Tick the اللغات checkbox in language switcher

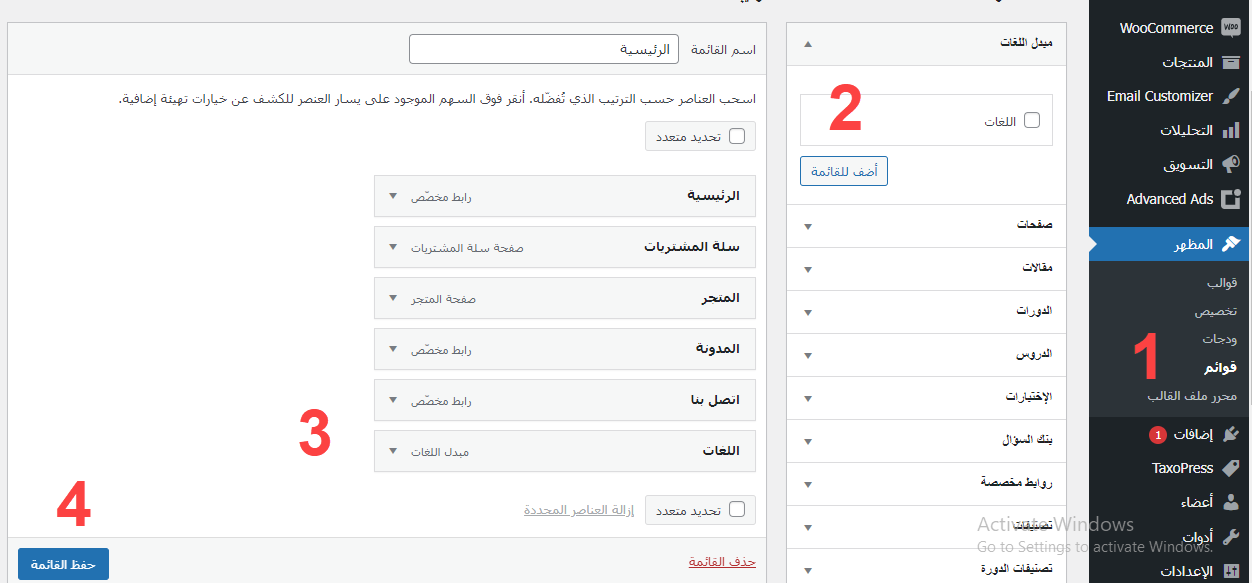1032,121
